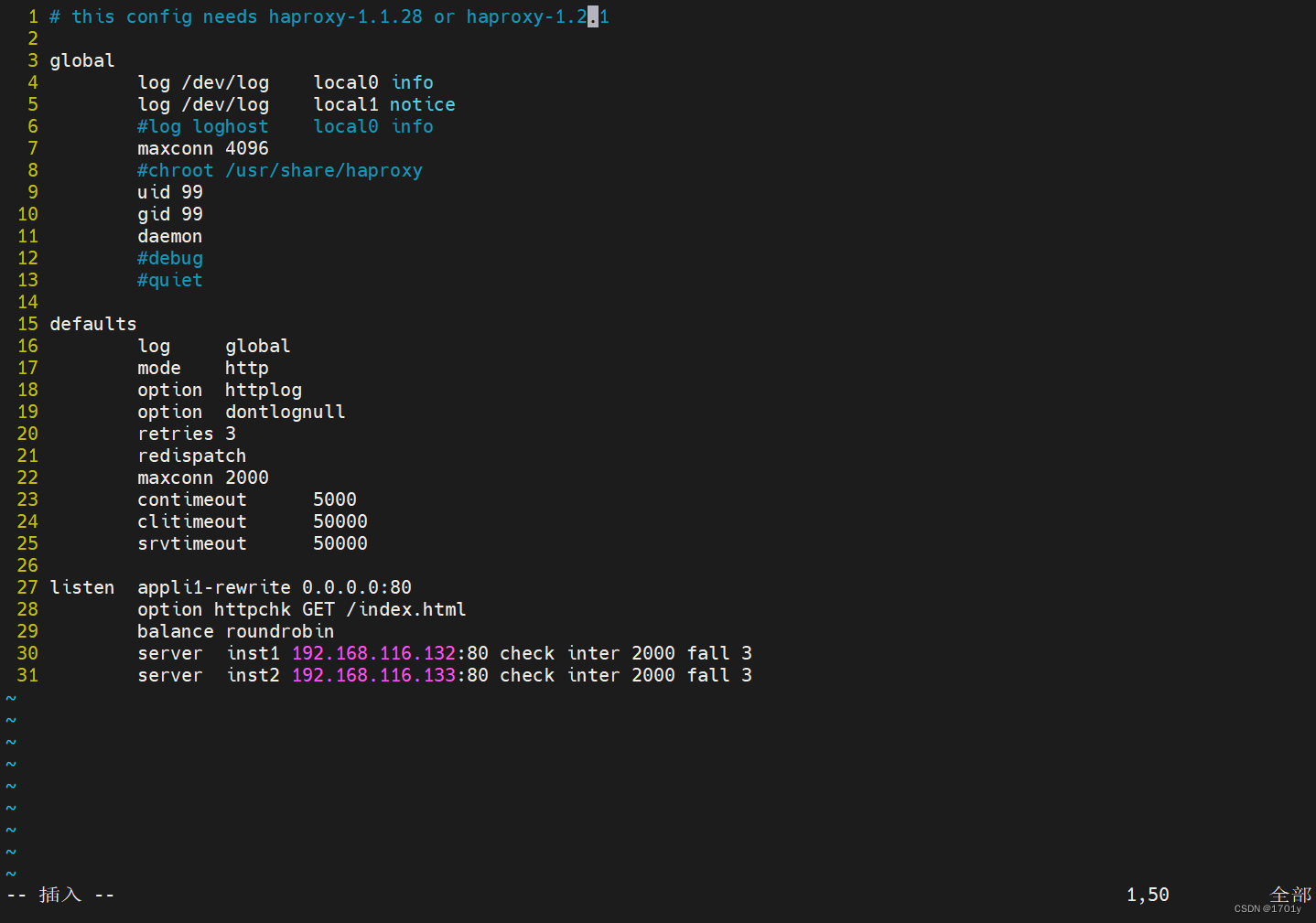Click '/index.html' in the httpchk option
Screen dimensions: 1316x923
(x=406, y=609)
